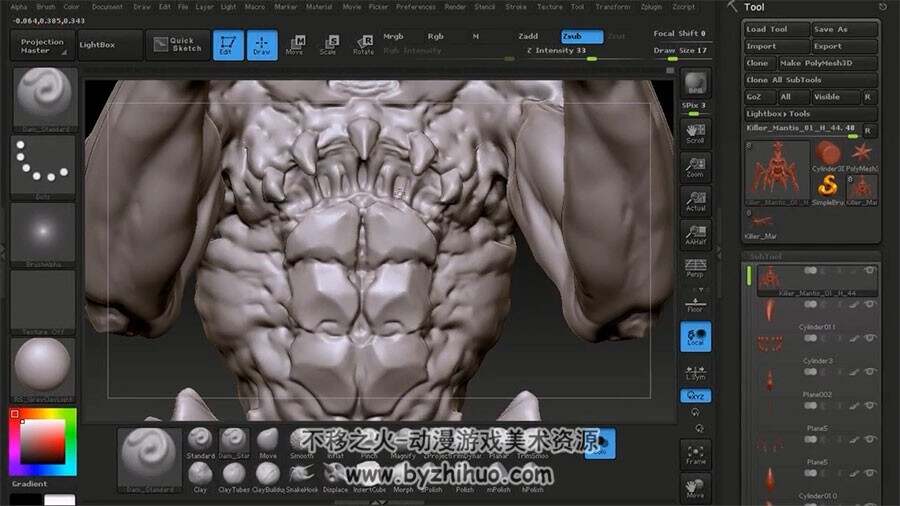Toggle Zsub
The width and height of the screenshot is (900, 506).
pos(581,36)
